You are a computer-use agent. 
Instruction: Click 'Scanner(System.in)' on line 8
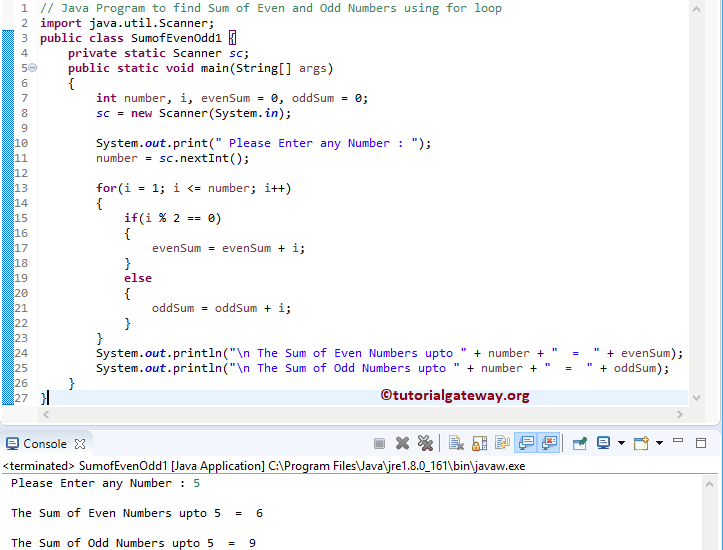[220, 113]
